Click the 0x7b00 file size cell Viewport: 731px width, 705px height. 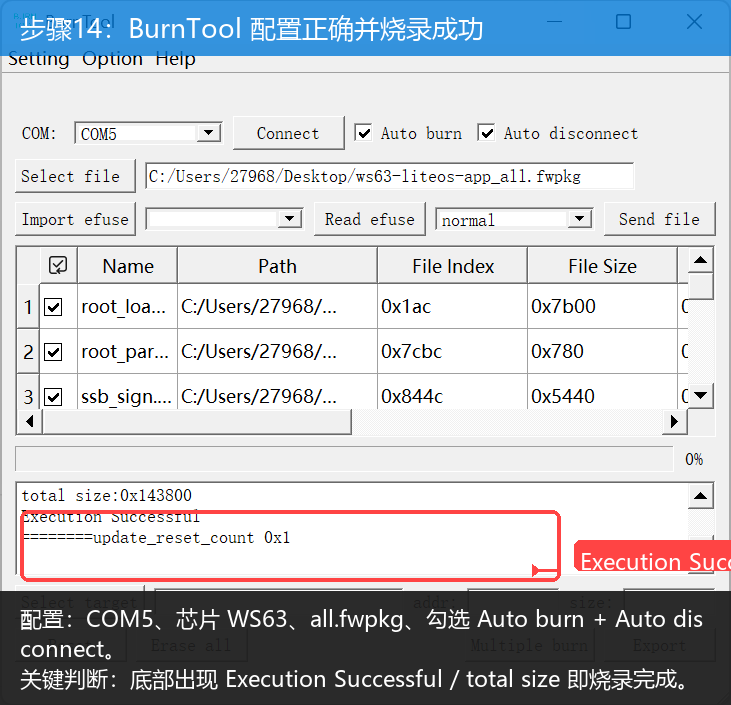point(602,307)
